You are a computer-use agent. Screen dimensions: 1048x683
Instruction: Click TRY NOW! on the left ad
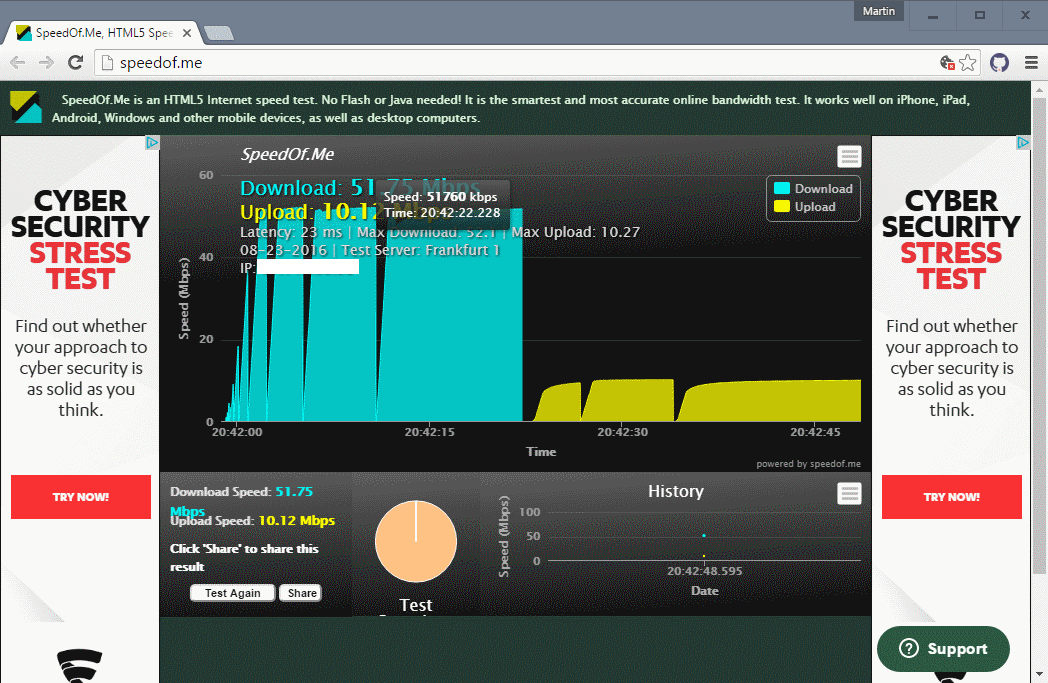click(x=81, y=497)
